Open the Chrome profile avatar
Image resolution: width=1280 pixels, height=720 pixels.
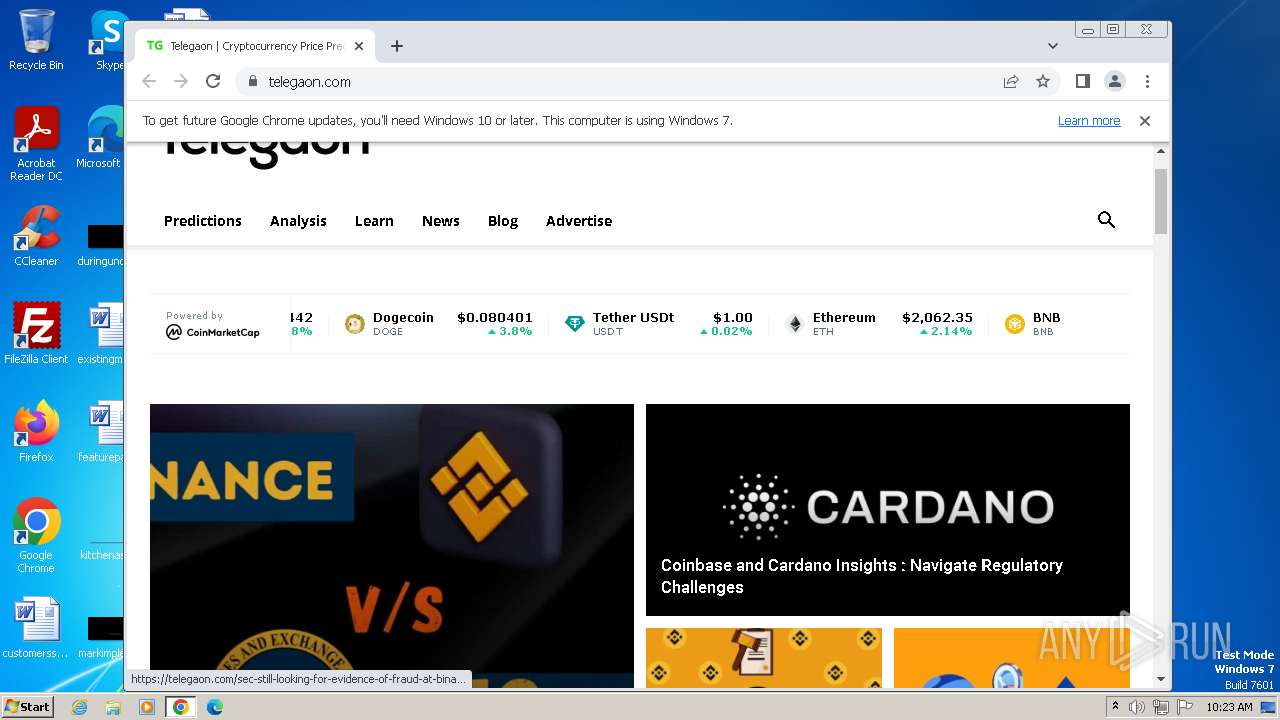click(x=1115, y=81)
